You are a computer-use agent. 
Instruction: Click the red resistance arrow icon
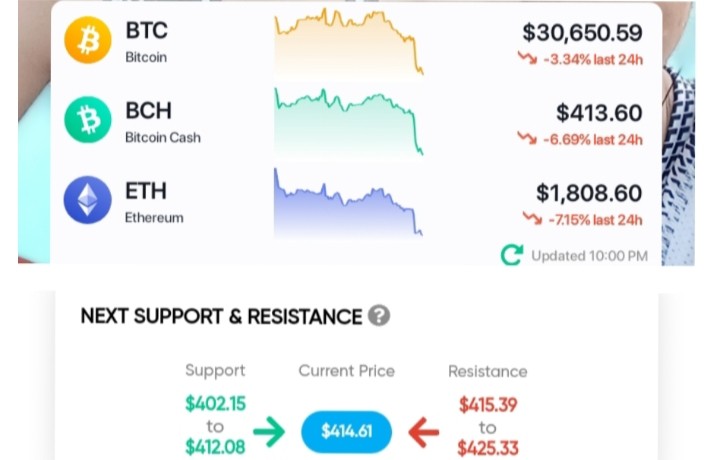[x=424, y=432]
